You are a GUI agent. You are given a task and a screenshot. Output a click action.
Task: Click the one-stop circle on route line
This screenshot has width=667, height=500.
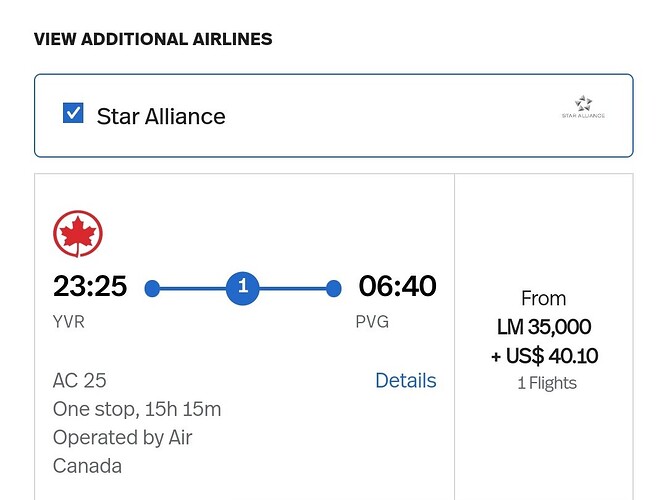[242, 288]
